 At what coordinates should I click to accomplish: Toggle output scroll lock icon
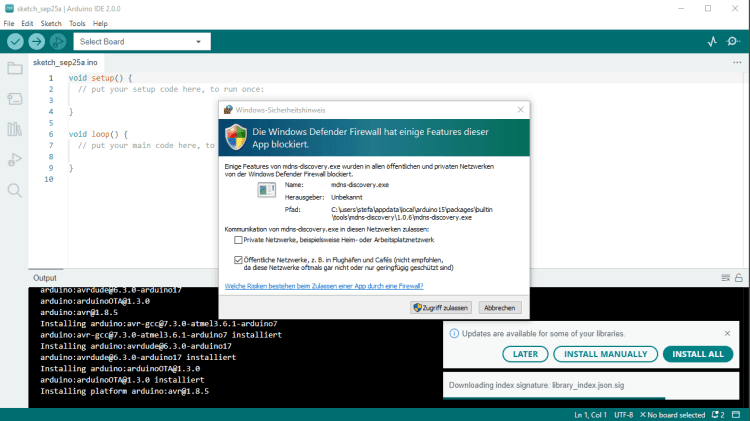tap(739, 277)
